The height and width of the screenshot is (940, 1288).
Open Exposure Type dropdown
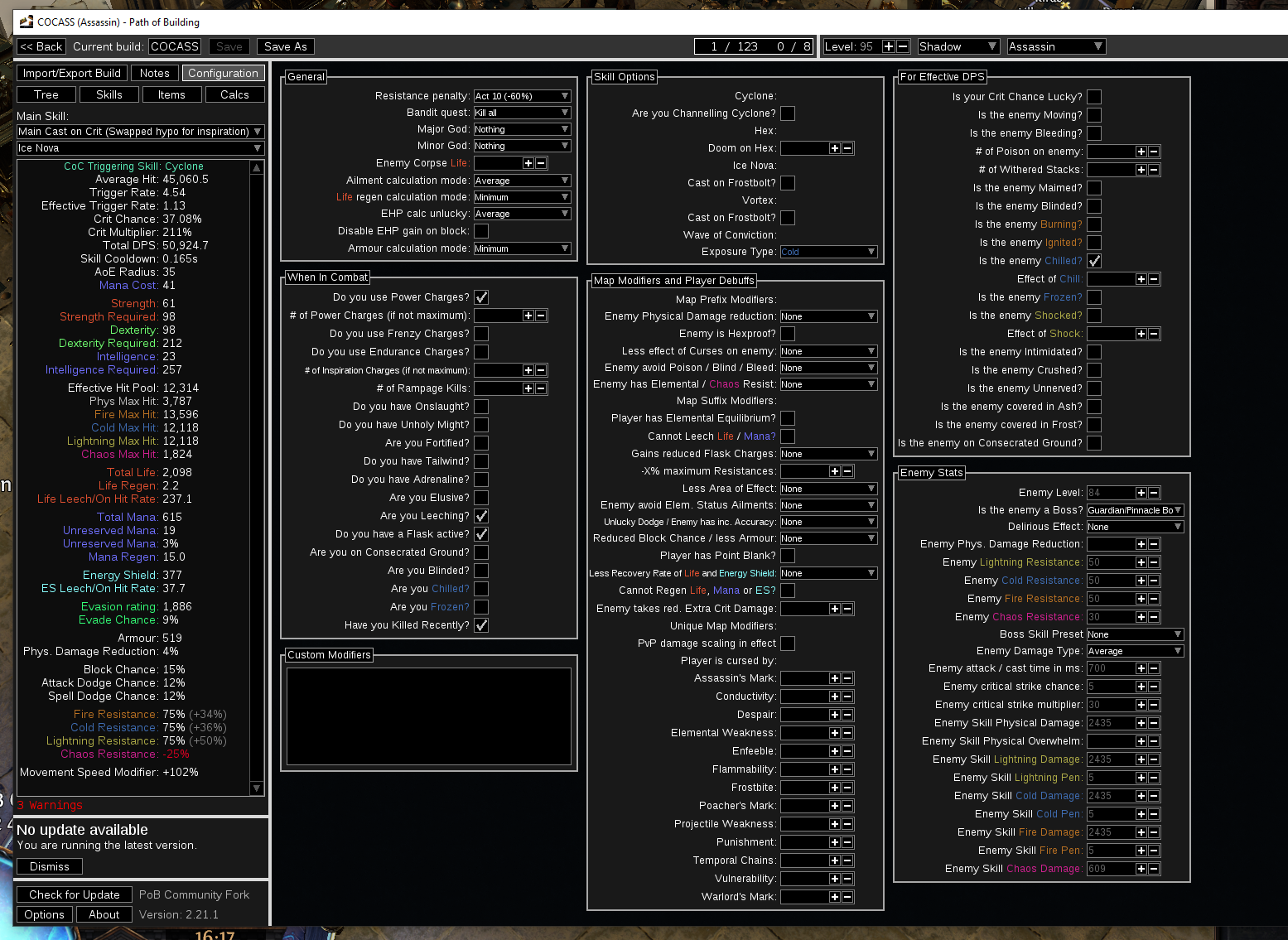click(x=829, y=252)
